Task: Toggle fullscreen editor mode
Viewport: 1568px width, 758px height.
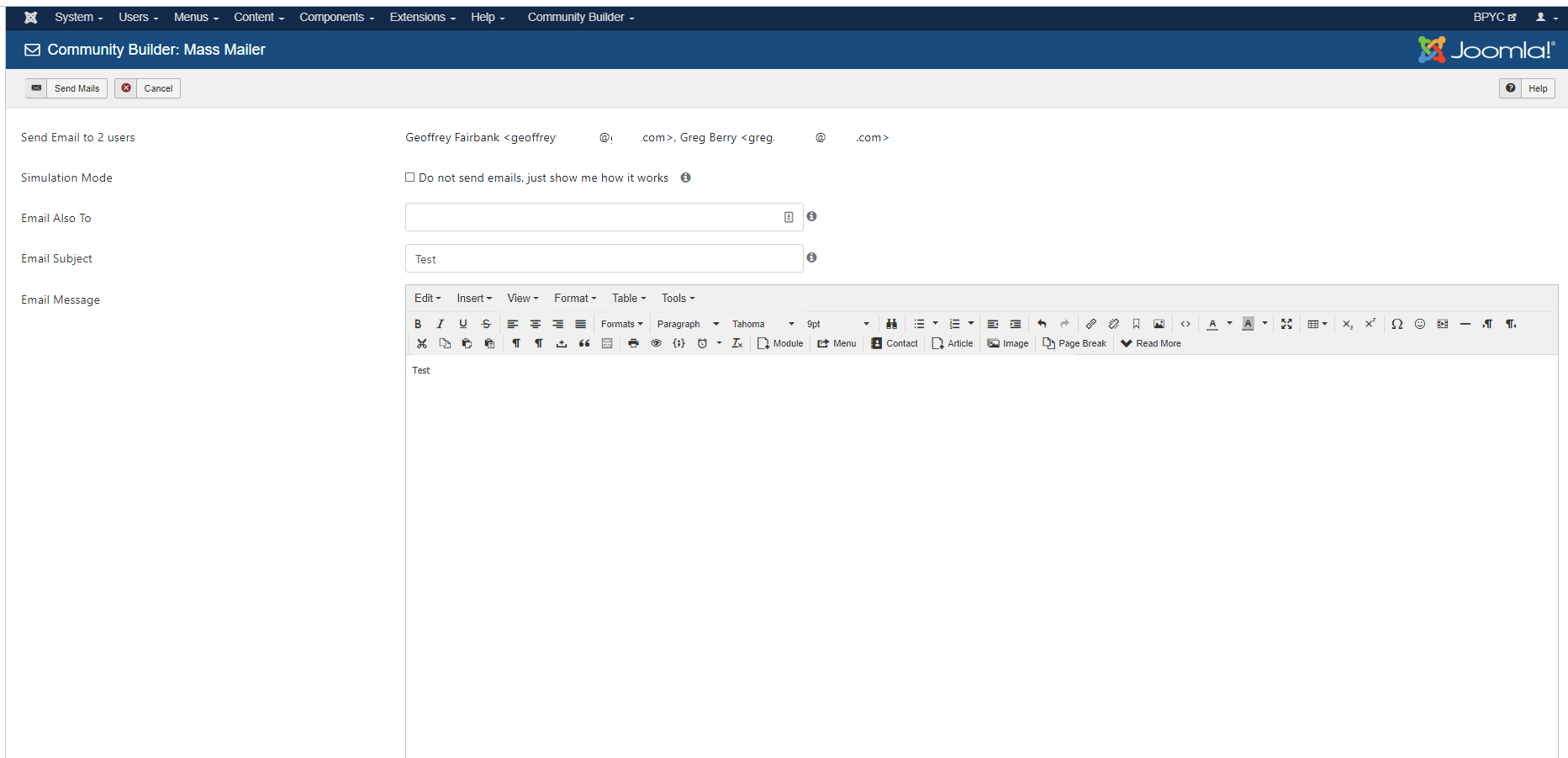Action: [1286, 324]
